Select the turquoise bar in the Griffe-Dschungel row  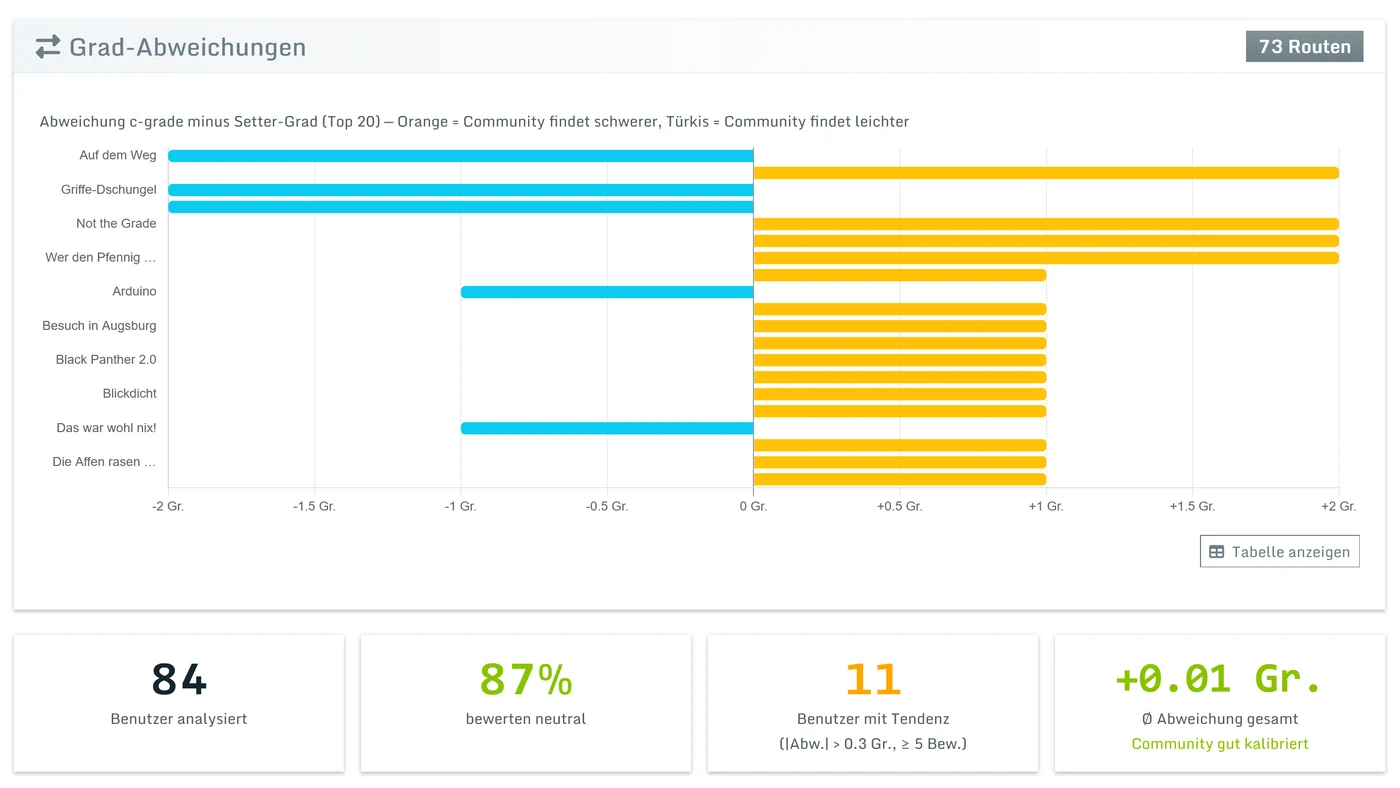(x=460, y=190)
